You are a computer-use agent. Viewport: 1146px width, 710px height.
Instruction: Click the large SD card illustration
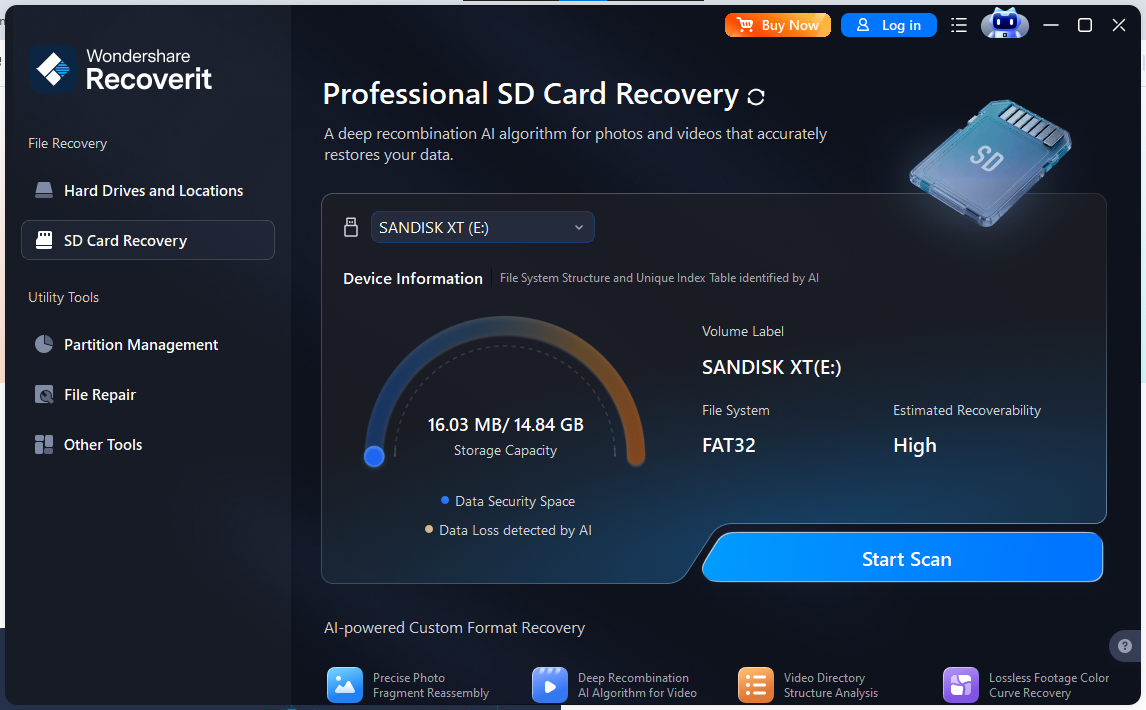point(990,162)
